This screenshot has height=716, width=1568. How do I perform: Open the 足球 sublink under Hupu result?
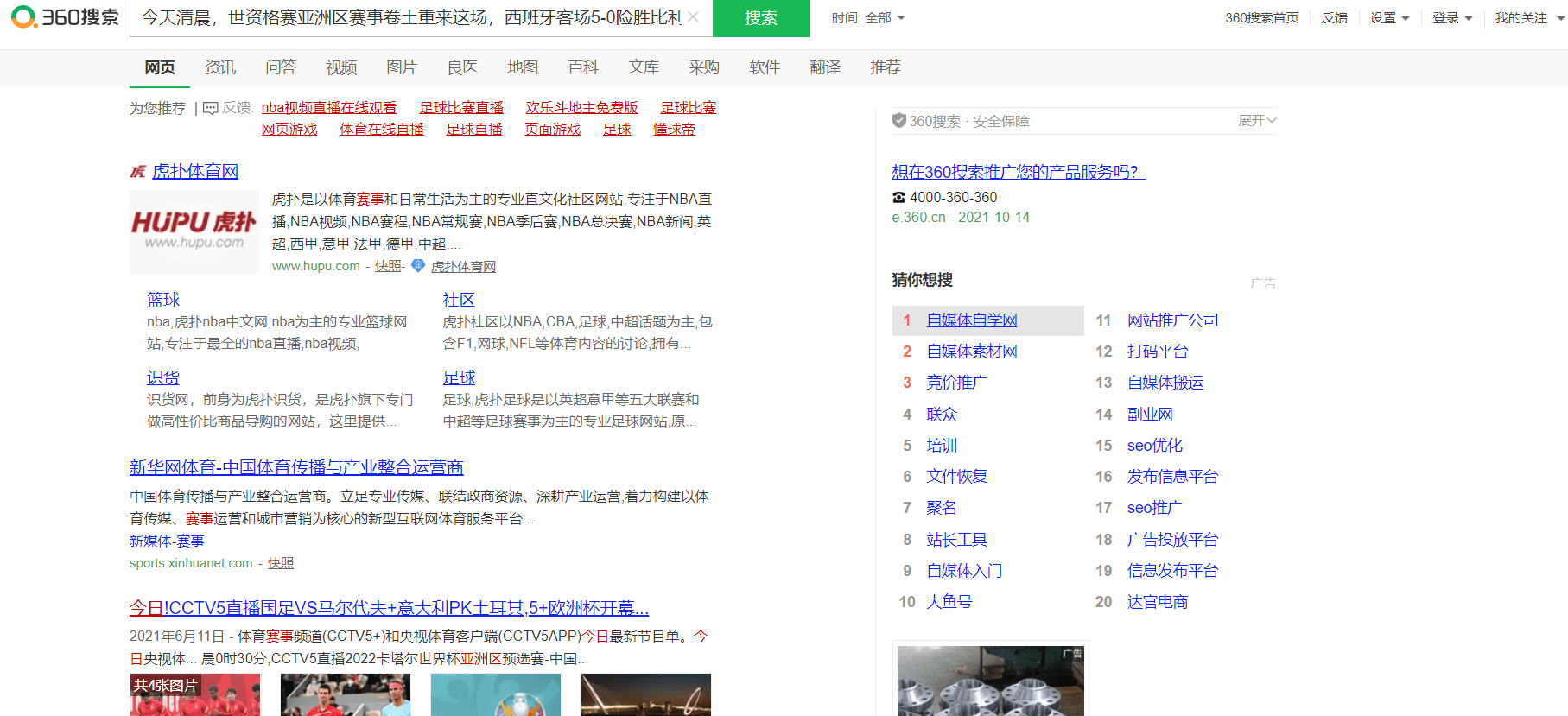click(x=460, y=377)
